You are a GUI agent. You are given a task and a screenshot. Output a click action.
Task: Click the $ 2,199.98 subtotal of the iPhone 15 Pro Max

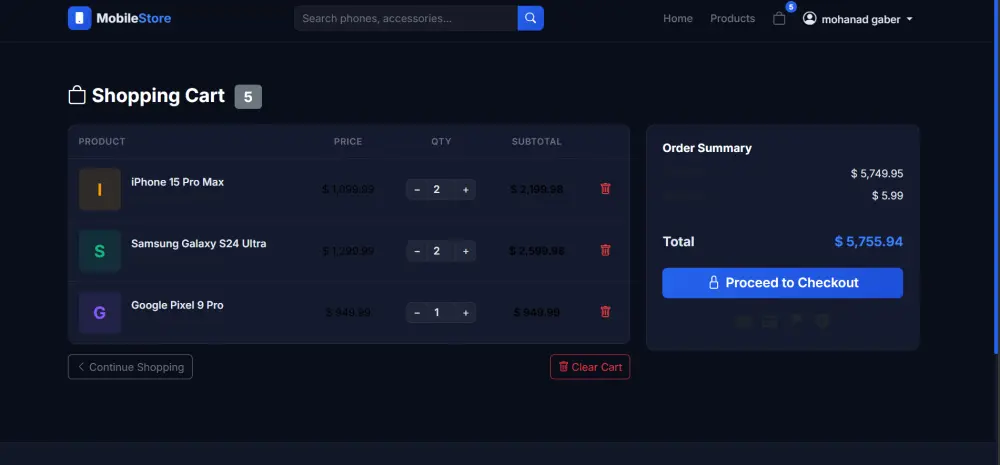537,189
